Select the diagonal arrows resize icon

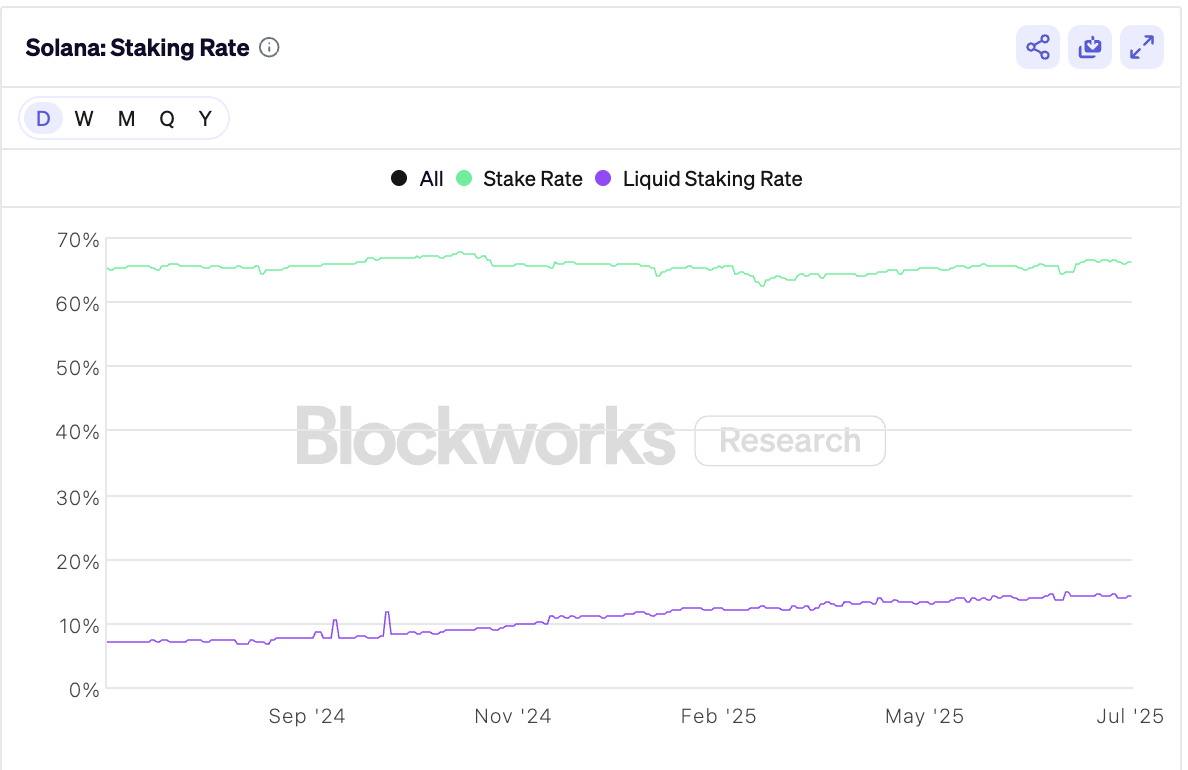coord(1141,47)
